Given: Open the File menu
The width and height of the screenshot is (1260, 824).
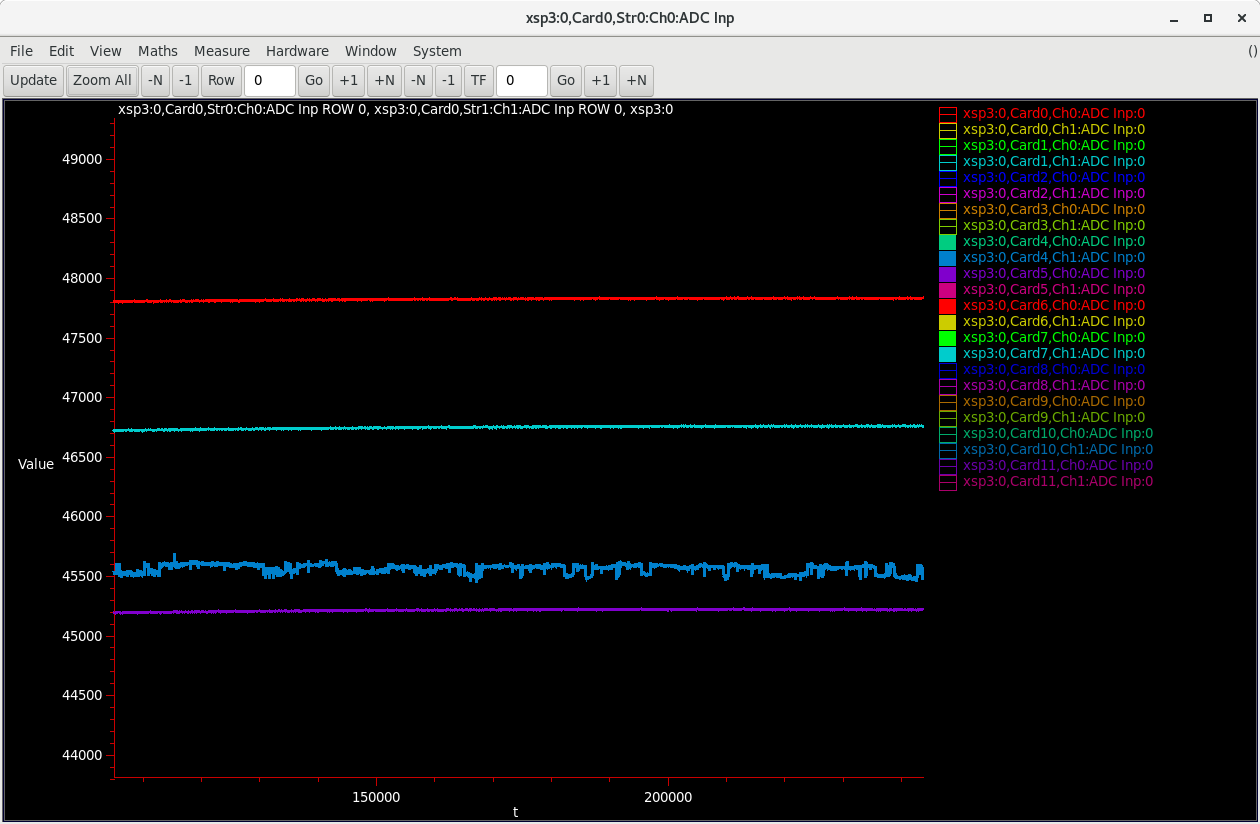Looking at the screenshot, I should tap(21, 51).
